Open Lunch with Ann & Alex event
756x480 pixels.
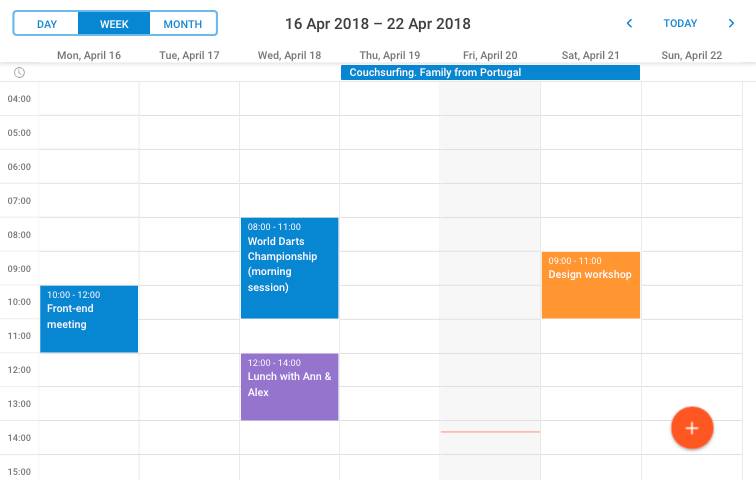tap(289, 387)
